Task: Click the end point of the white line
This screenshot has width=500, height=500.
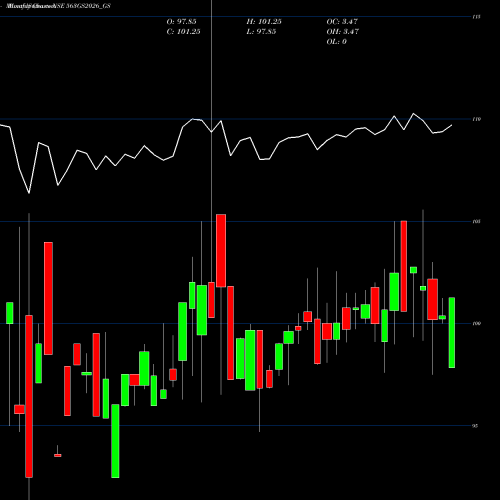Action: [452, 125]
